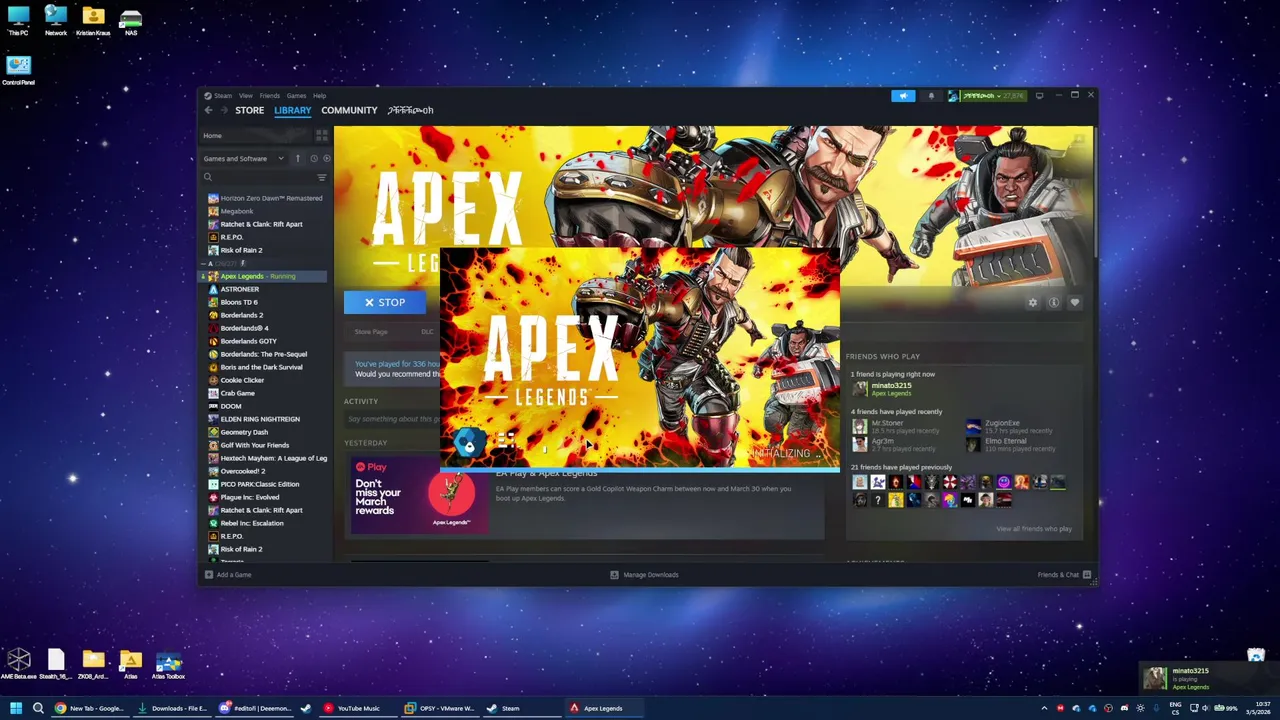This screenshot has width=1280, height=720.
Task: Open the advanced filter settings icon
Action: coord(322,177)
